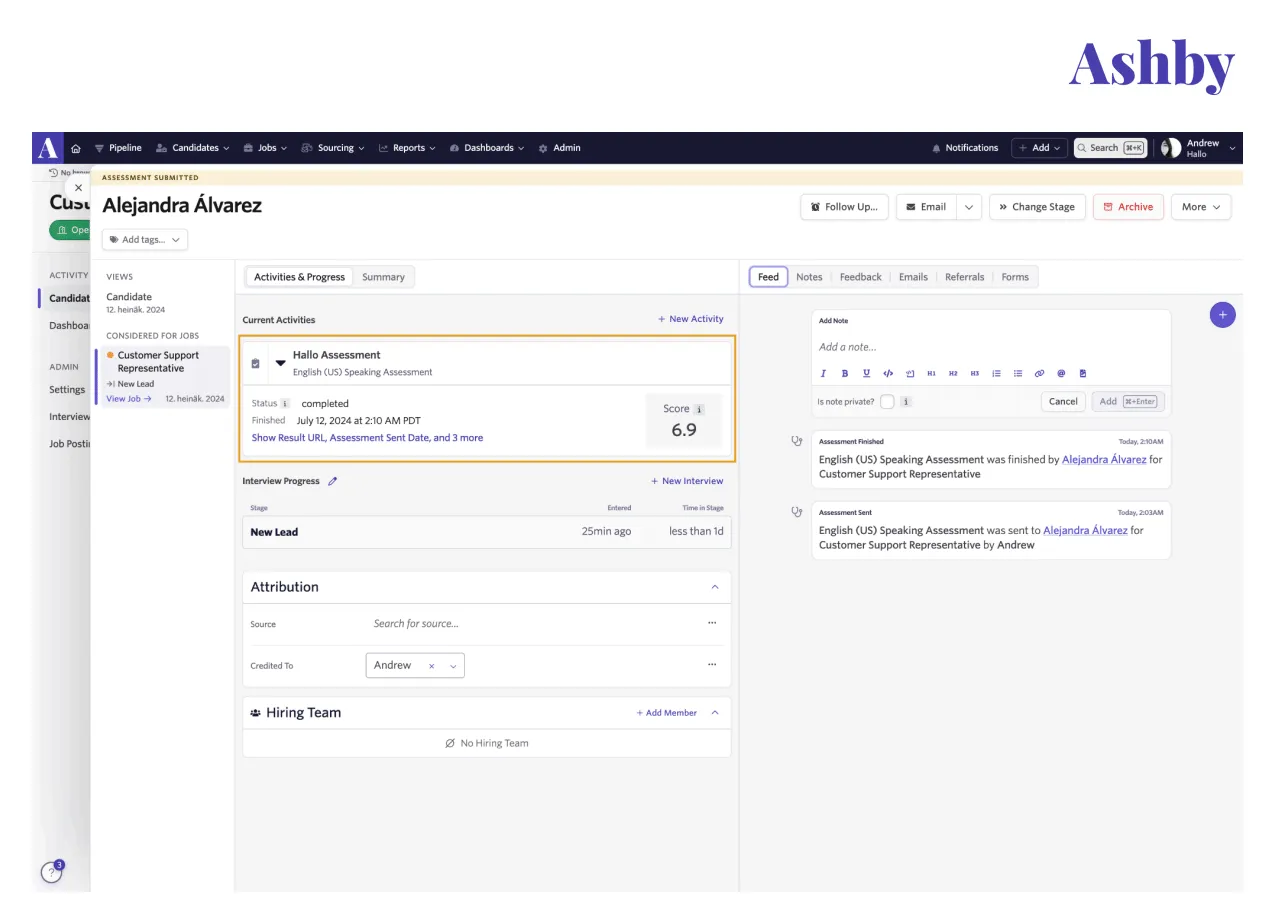Collapse the Attribution section

pos(714,587)
